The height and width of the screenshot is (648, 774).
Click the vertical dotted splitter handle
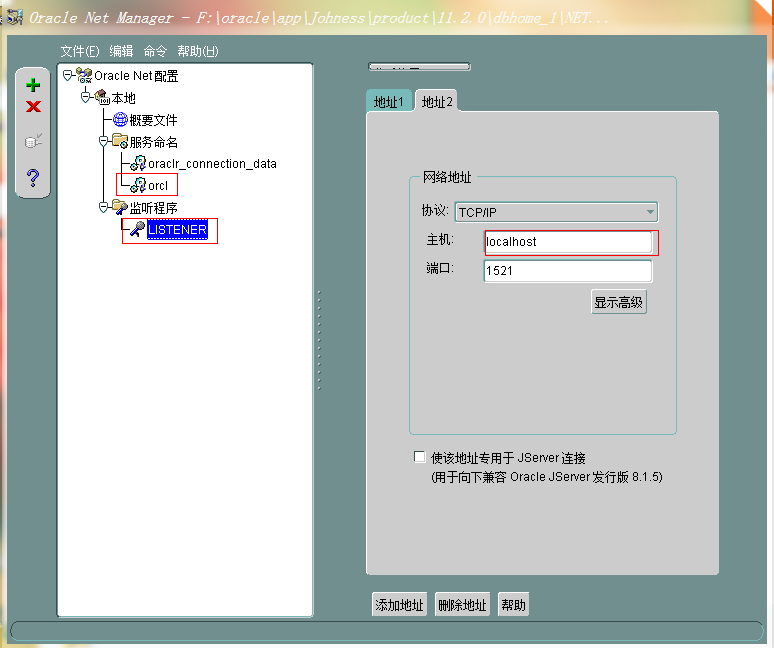pyautogui.click(x=319, y=341)
